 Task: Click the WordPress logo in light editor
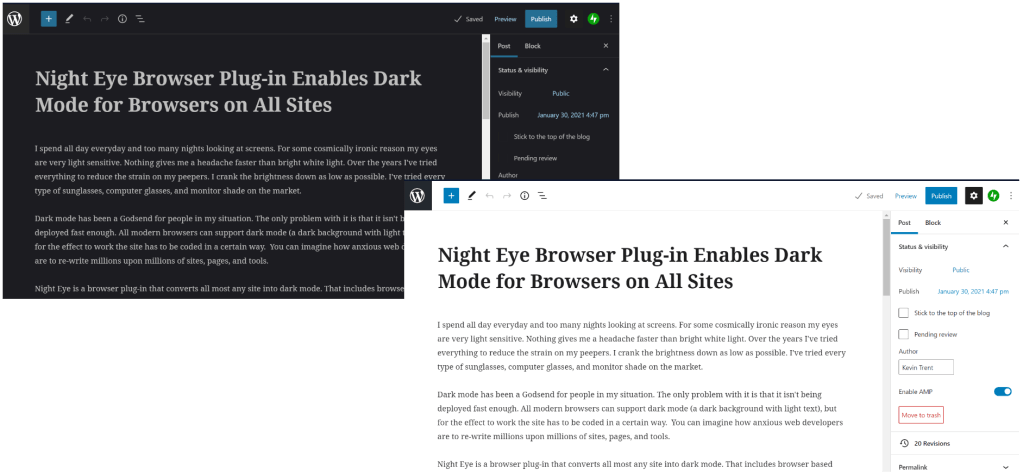point(418,196)
